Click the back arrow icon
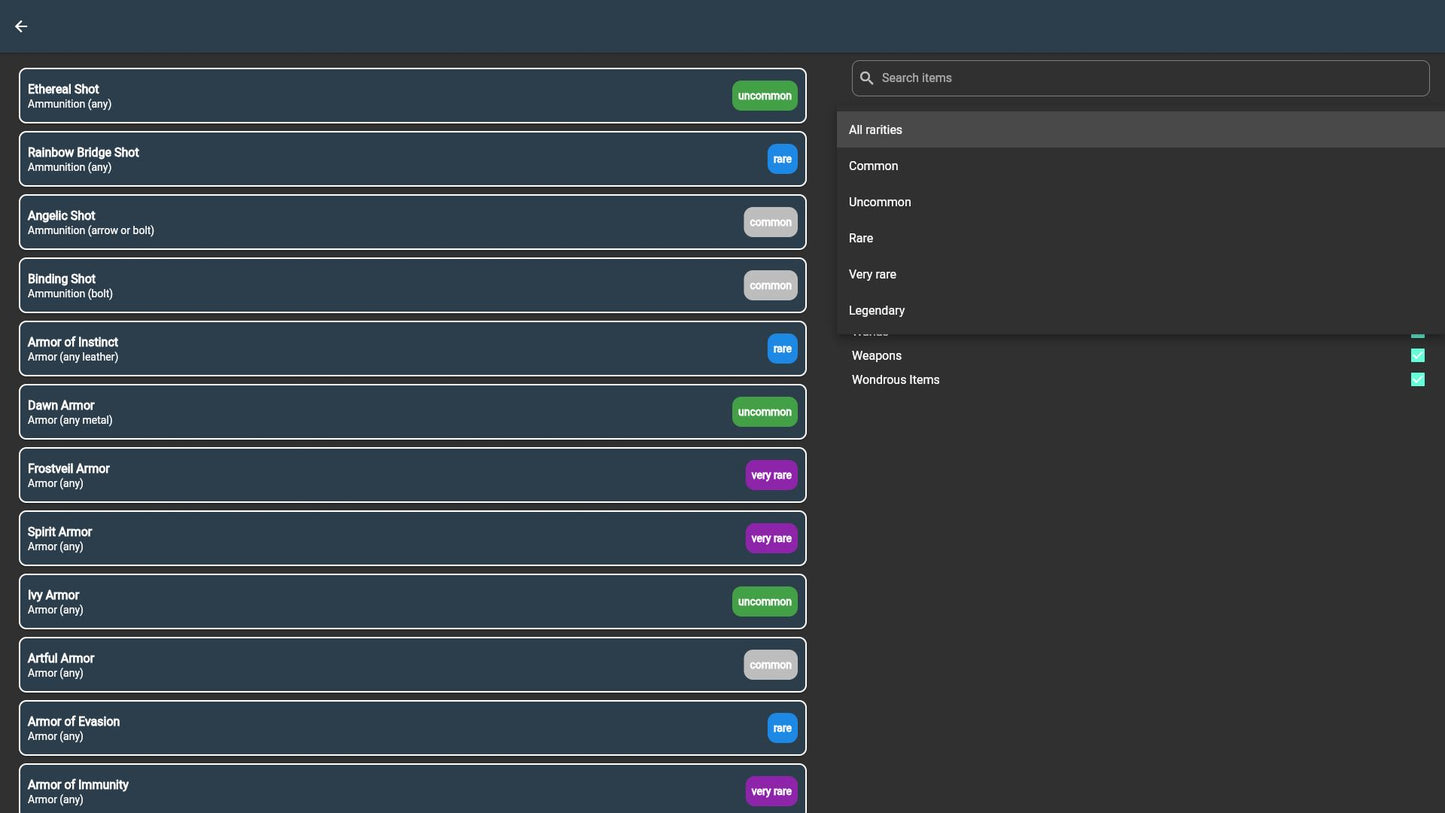Viewport: 1445px width, 813px height. [21, 26]
